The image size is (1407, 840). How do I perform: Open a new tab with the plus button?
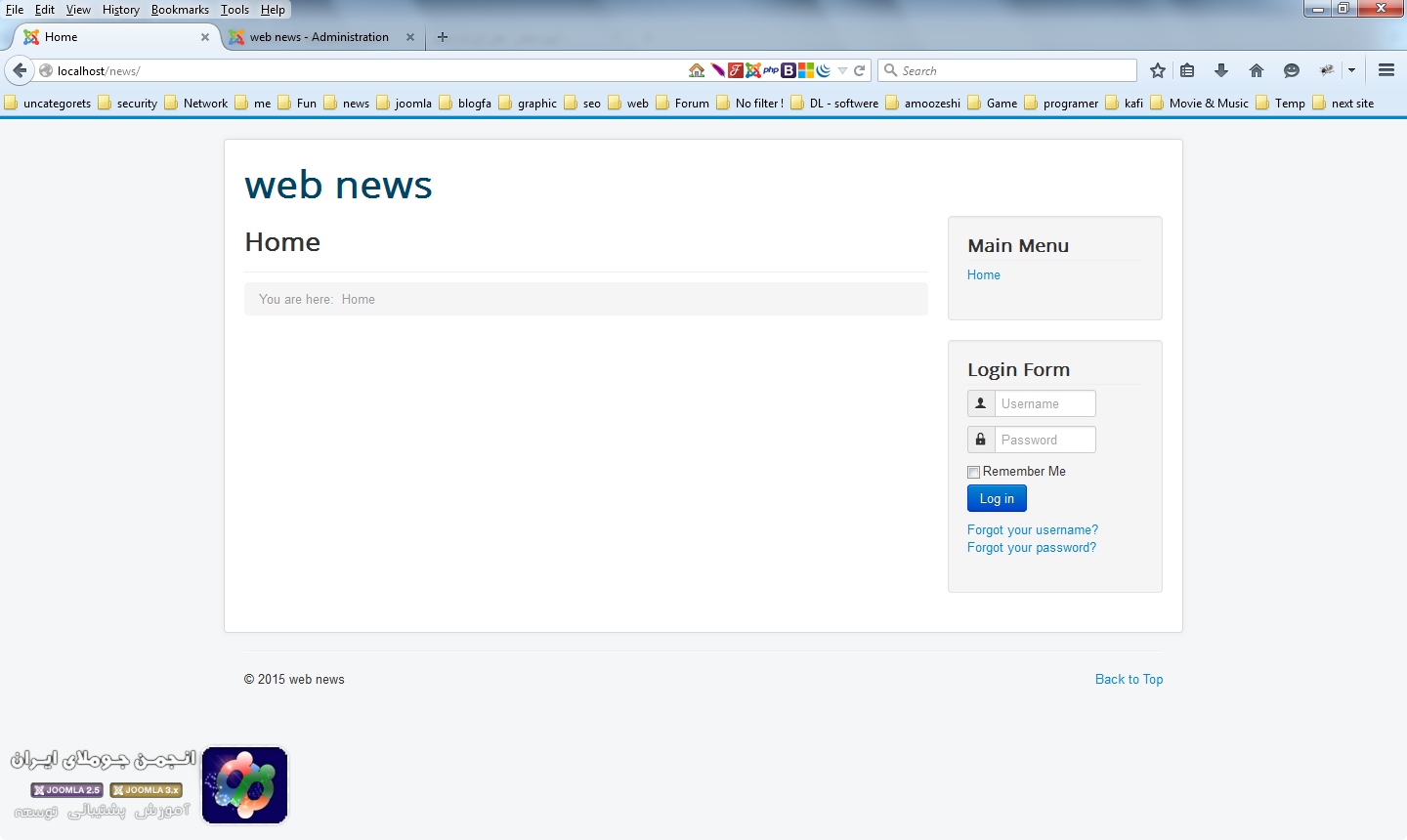point(443,37)
